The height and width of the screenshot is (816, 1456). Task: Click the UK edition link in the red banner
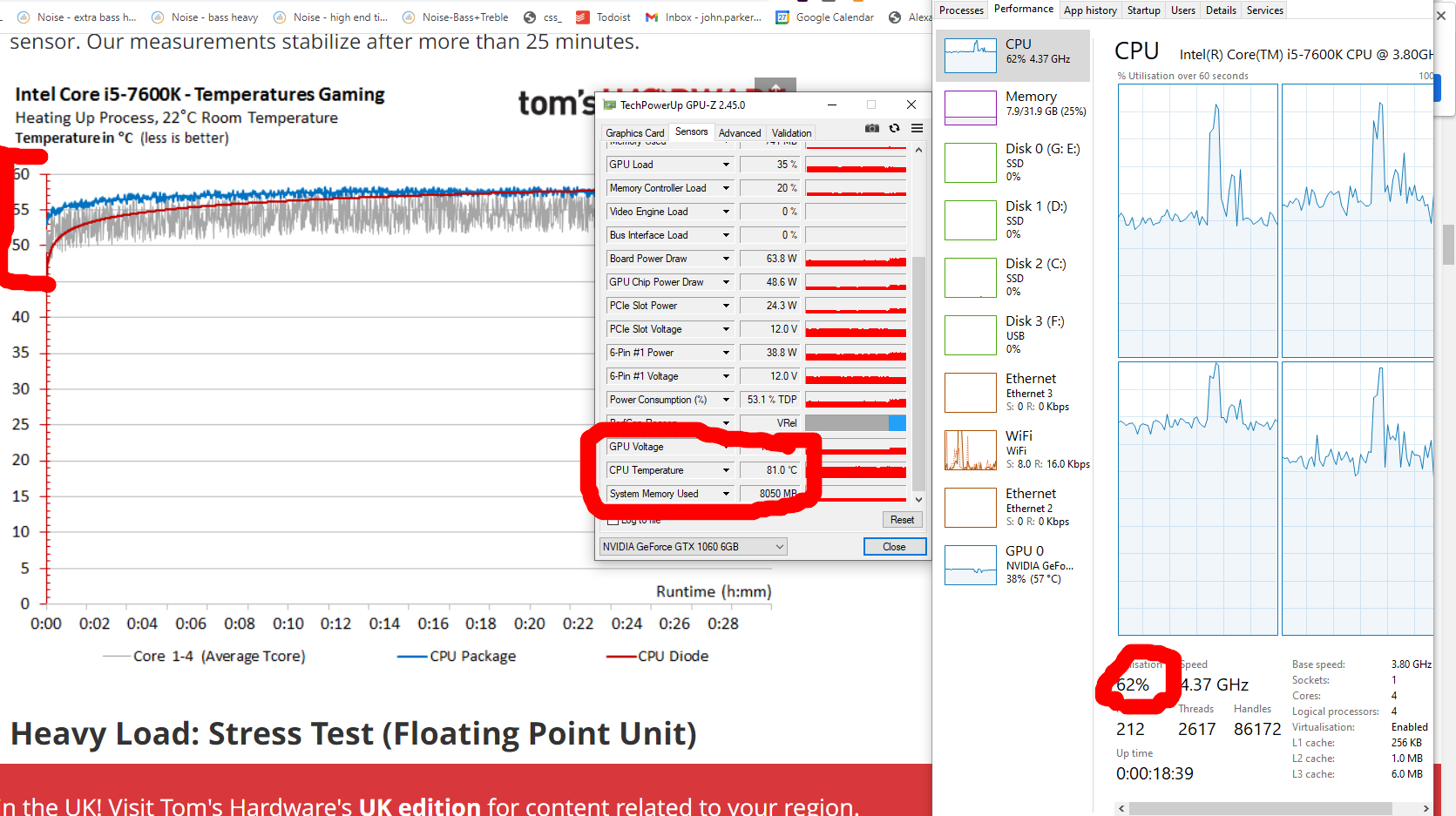[x=419, y=806]
